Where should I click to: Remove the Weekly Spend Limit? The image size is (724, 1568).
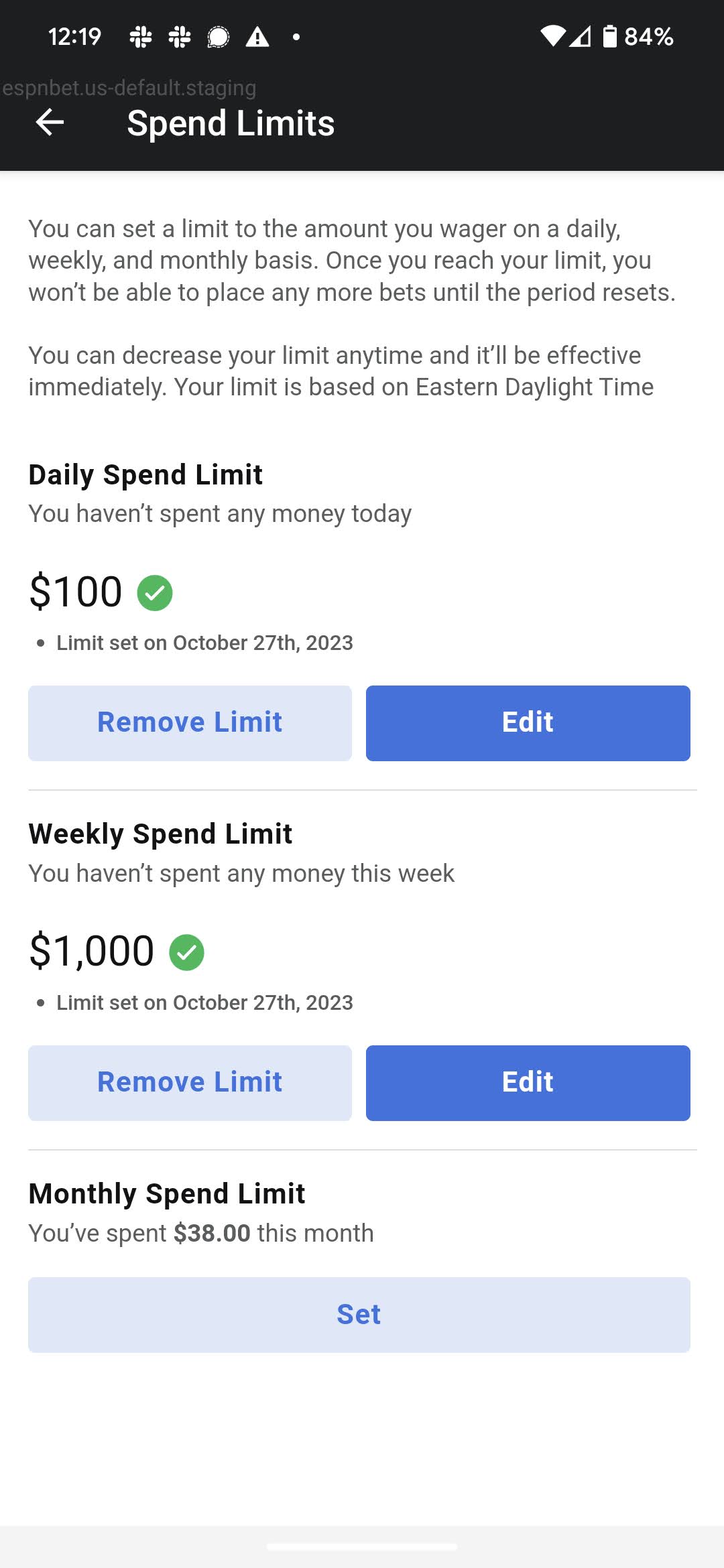click(x=190, y=1083)
